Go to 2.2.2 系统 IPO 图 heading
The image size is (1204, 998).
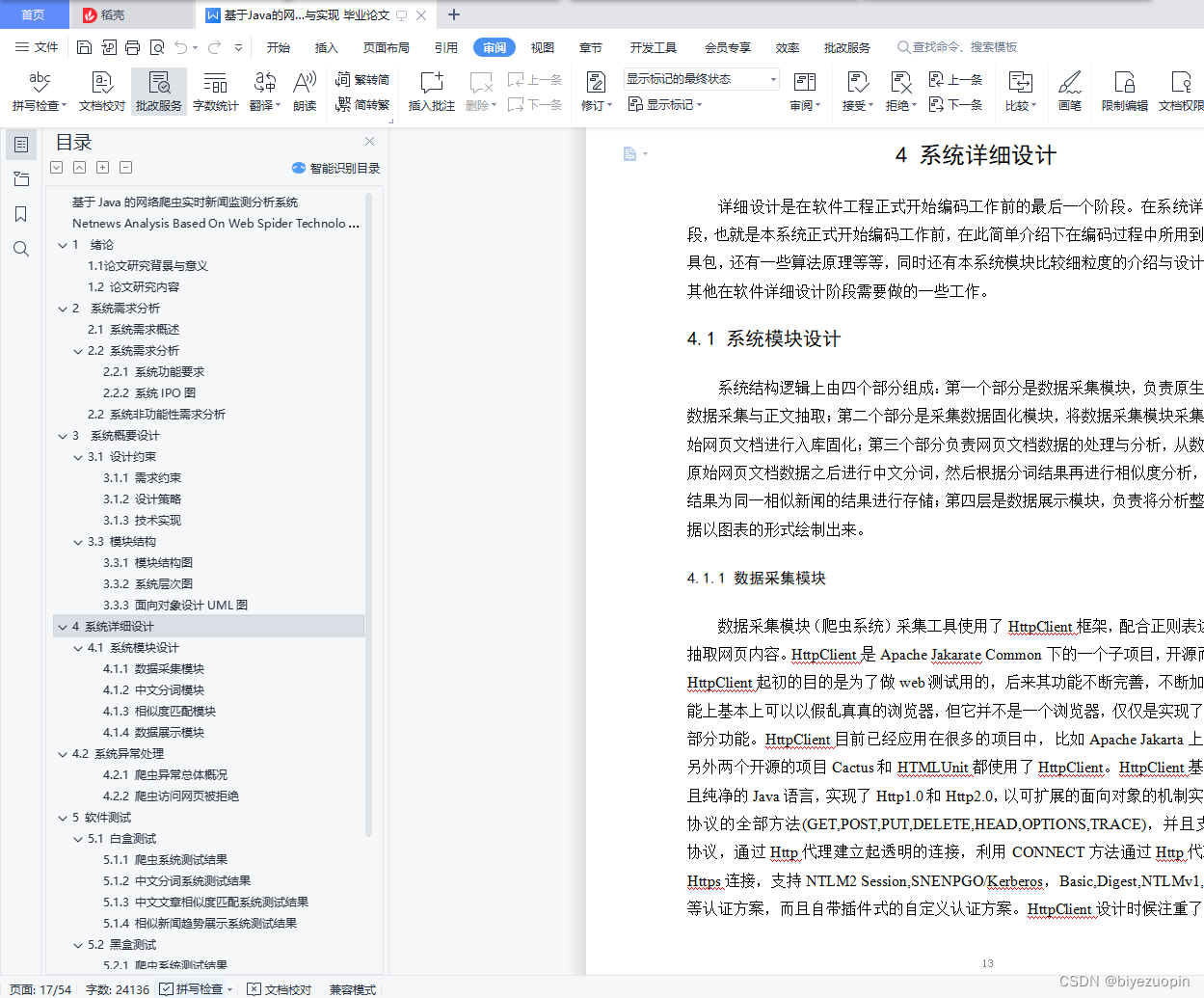149,393
